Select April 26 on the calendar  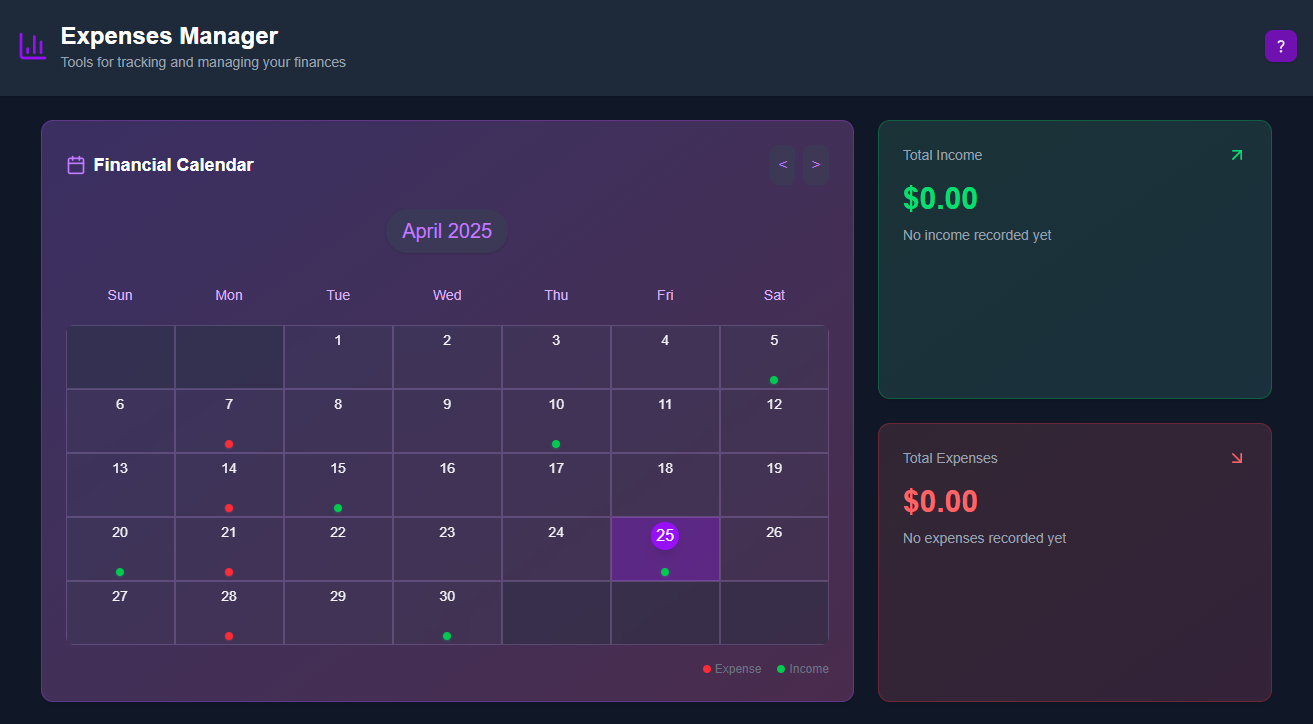(x=774, y=549)
